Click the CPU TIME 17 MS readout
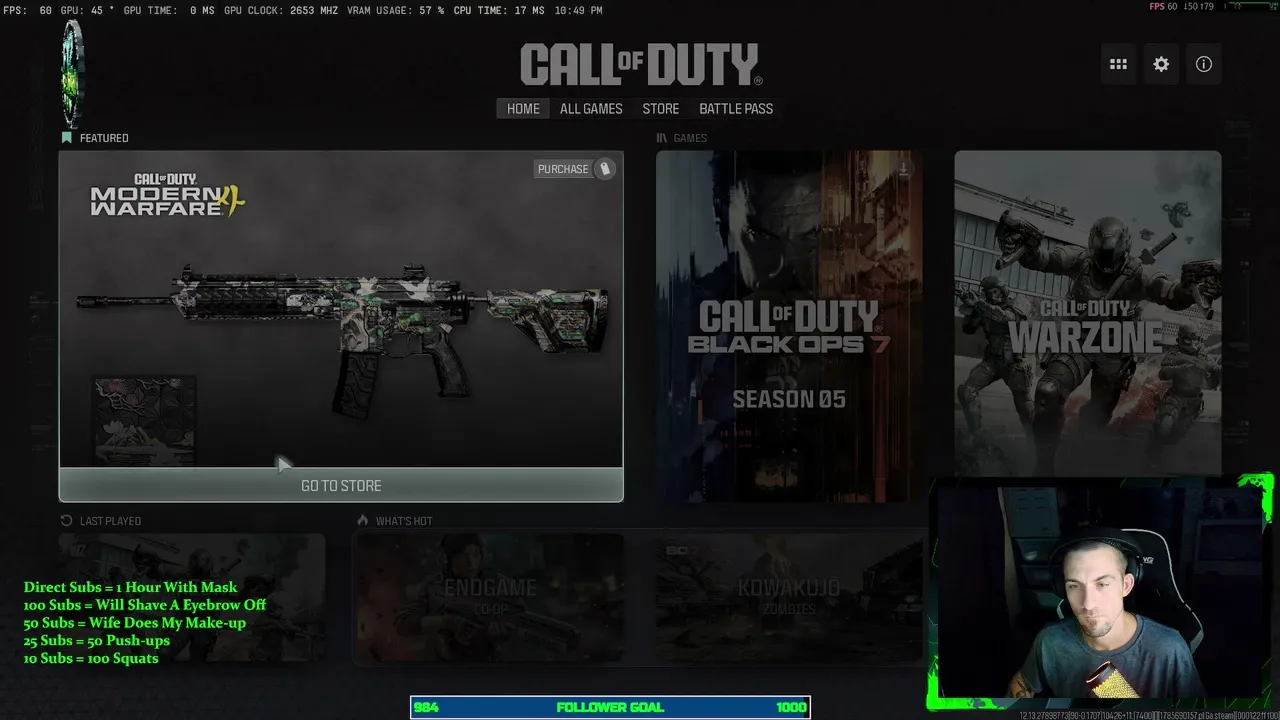 [x=499, y=10]
